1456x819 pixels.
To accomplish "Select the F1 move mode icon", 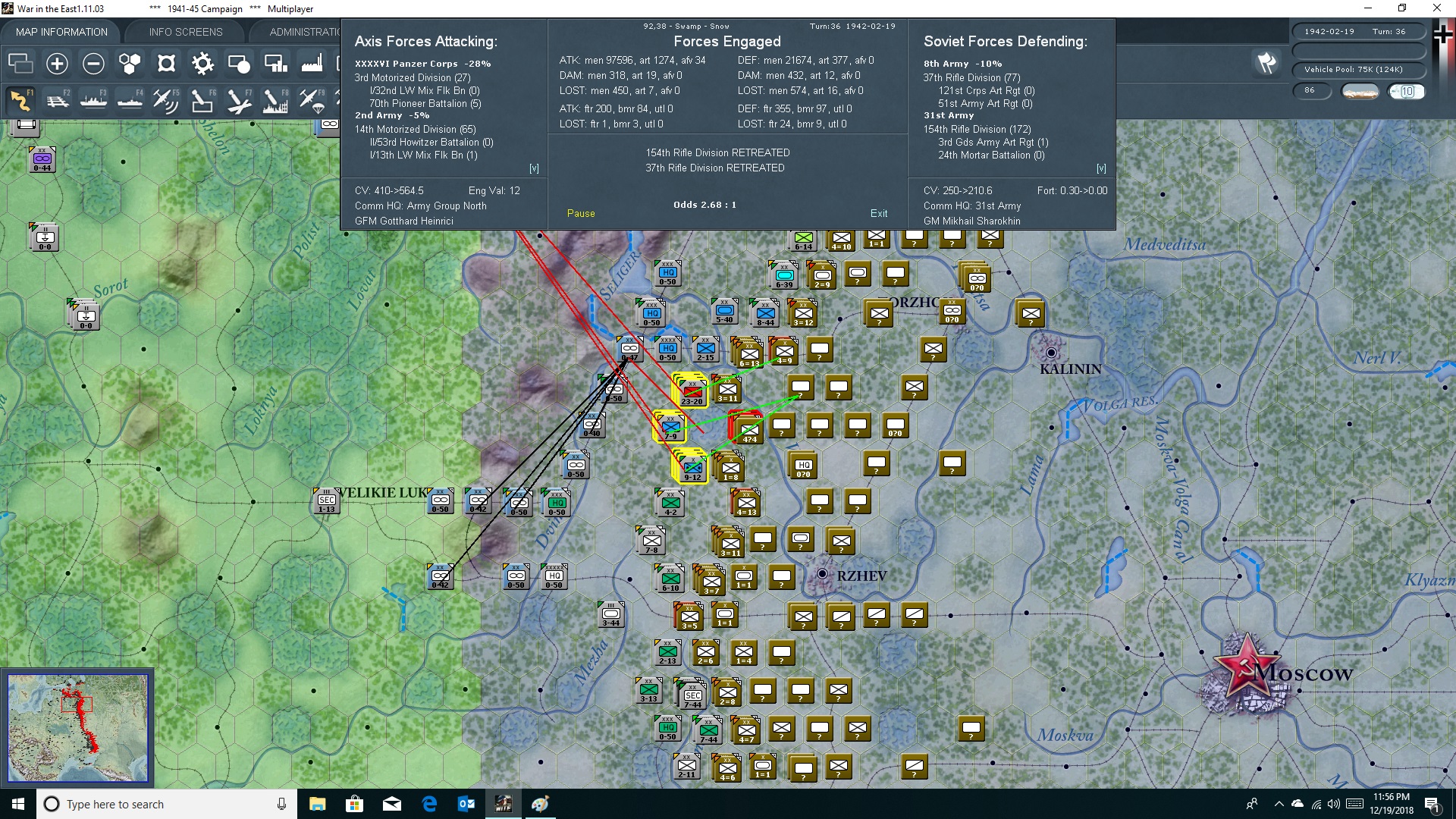I will (x=21, y=101).
